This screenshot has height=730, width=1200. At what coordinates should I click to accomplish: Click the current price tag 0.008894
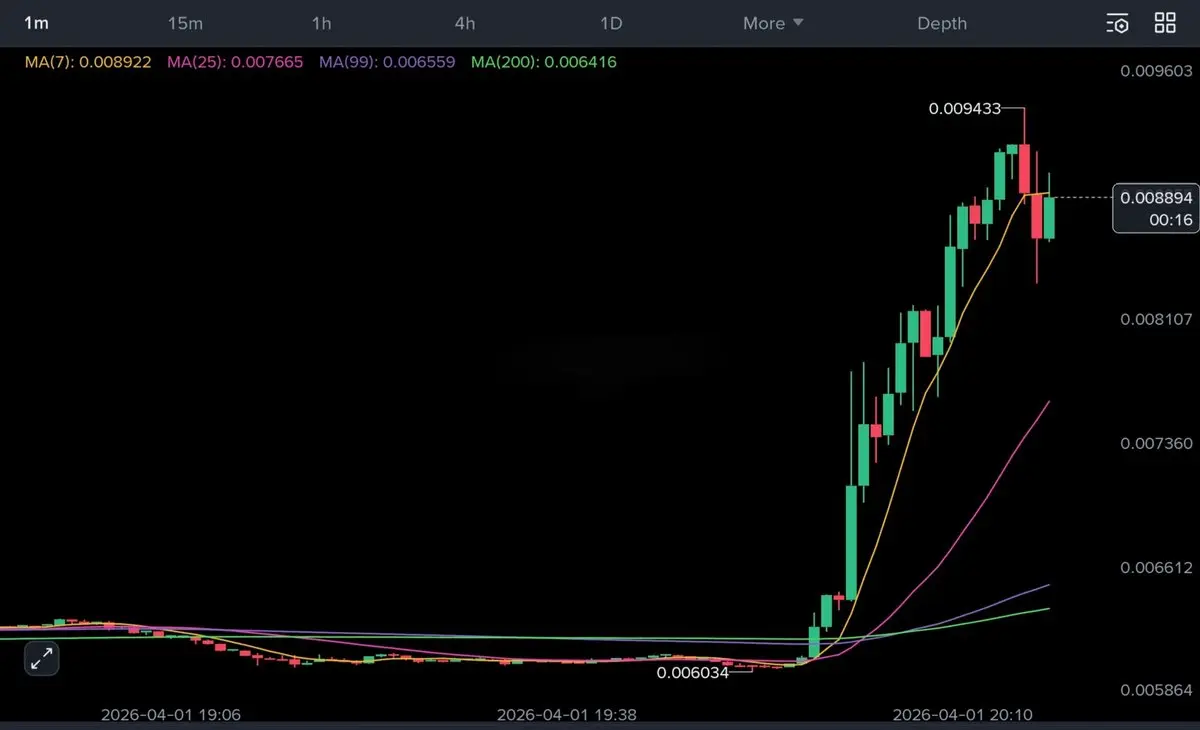coord(1156,199)
